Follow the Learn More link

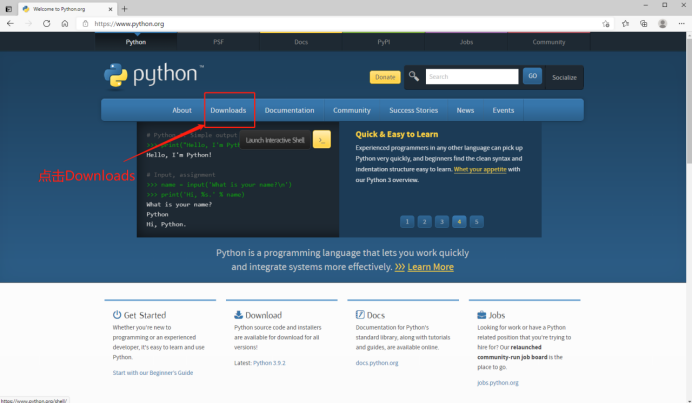click(x=430, y=267)
